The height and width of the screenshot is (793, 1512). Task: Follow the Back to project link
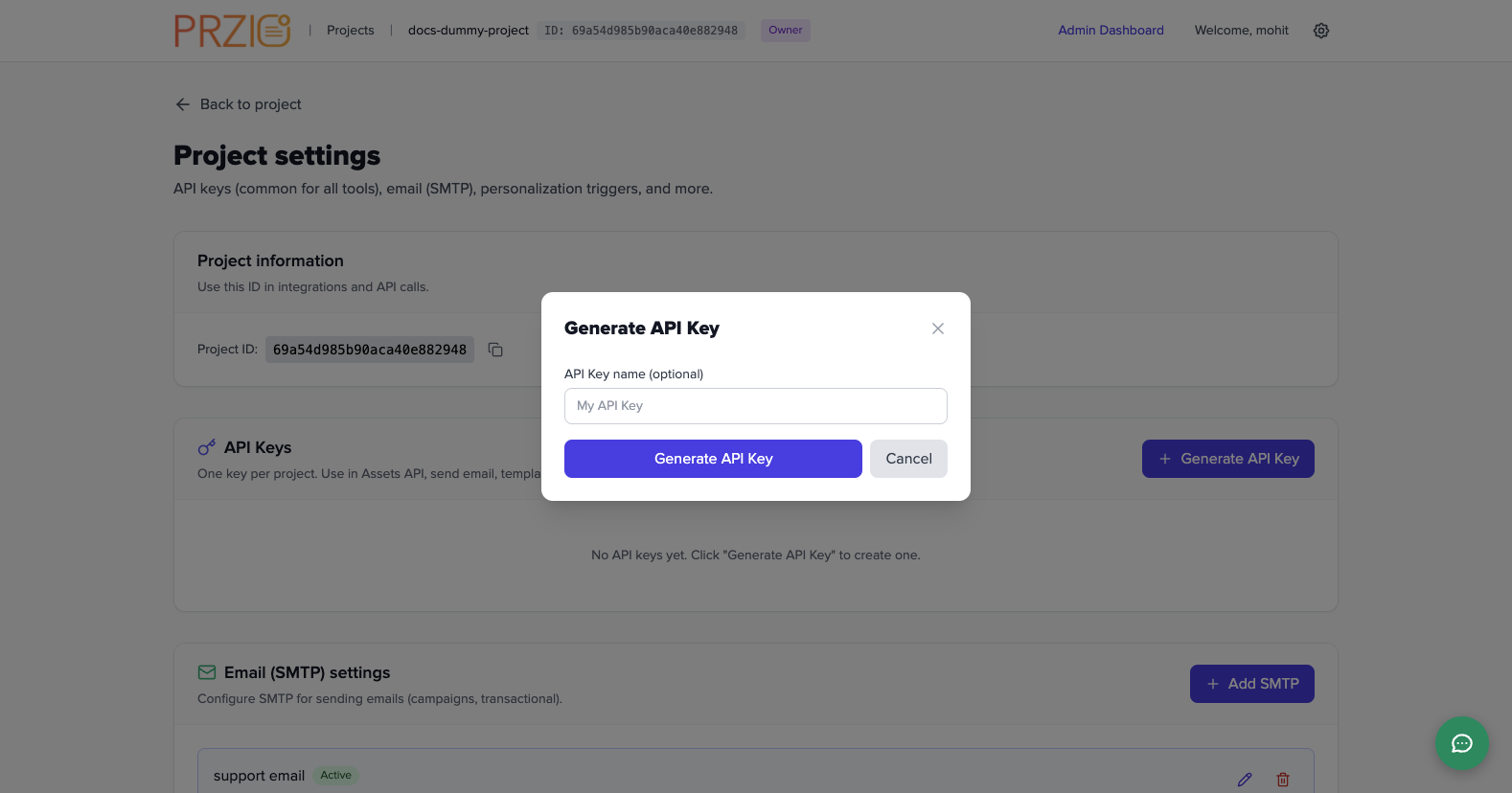click(x=250, y=103)
